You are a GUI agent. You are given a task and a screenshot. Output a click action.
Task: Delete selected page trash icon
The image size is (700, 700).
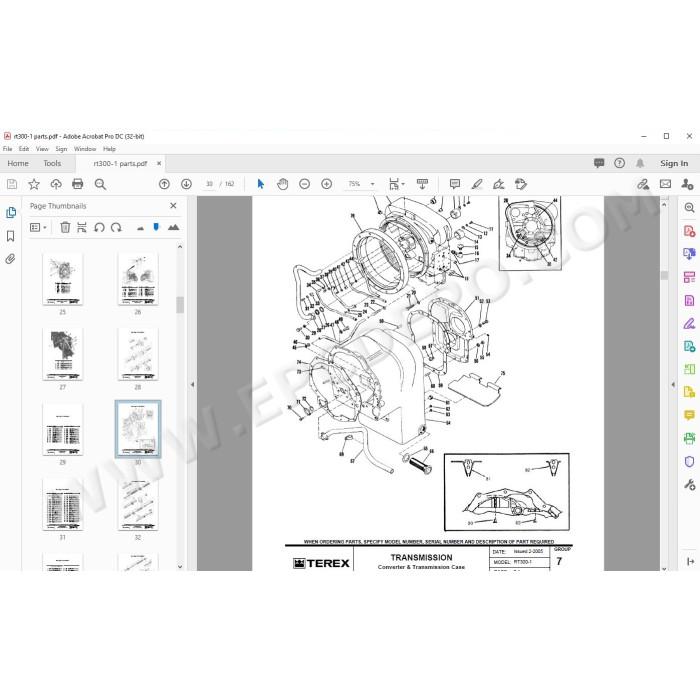click(x=65, y=227)
